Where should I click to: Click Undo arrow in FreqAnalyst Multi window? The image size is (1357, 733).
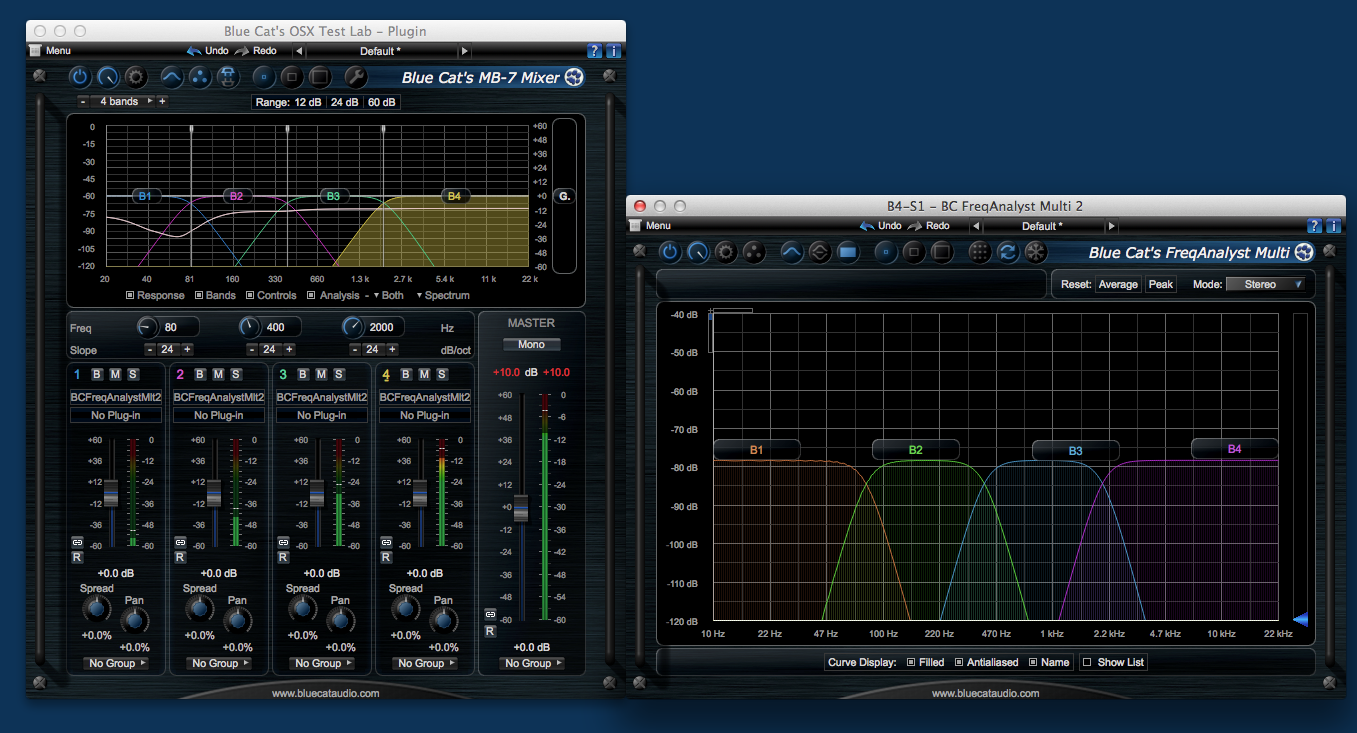coord(867,226)
